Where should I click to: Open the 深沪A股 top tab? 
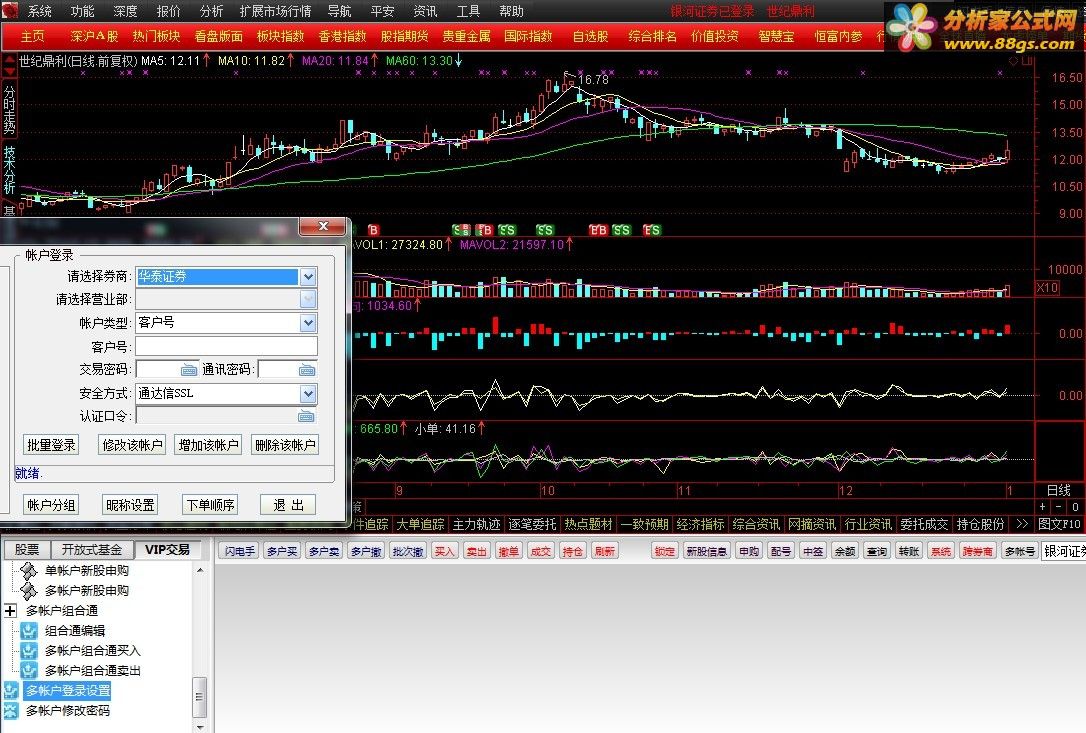[94, 36]
